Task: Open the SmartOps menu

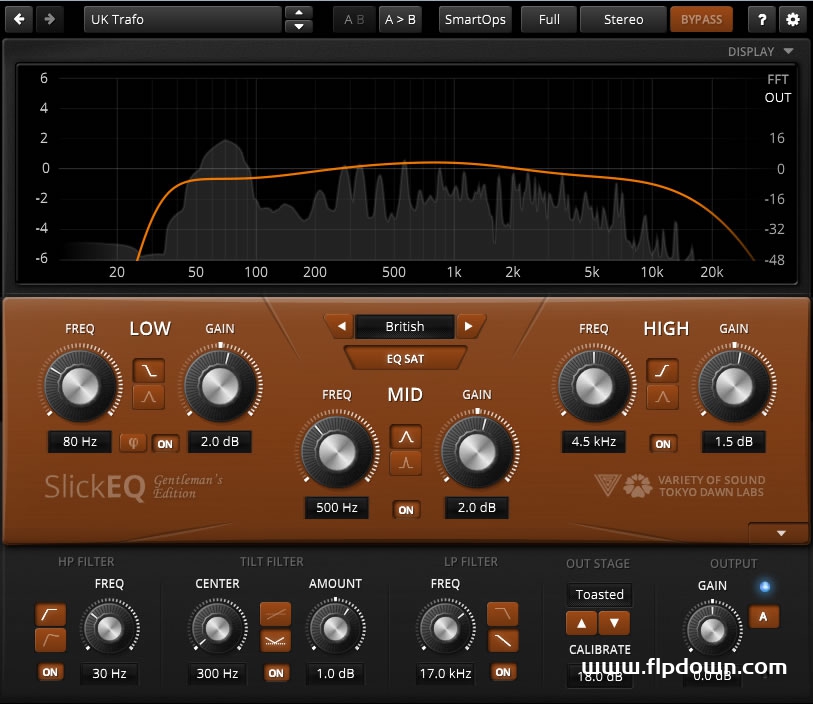Action: click(x=475, y=19)
